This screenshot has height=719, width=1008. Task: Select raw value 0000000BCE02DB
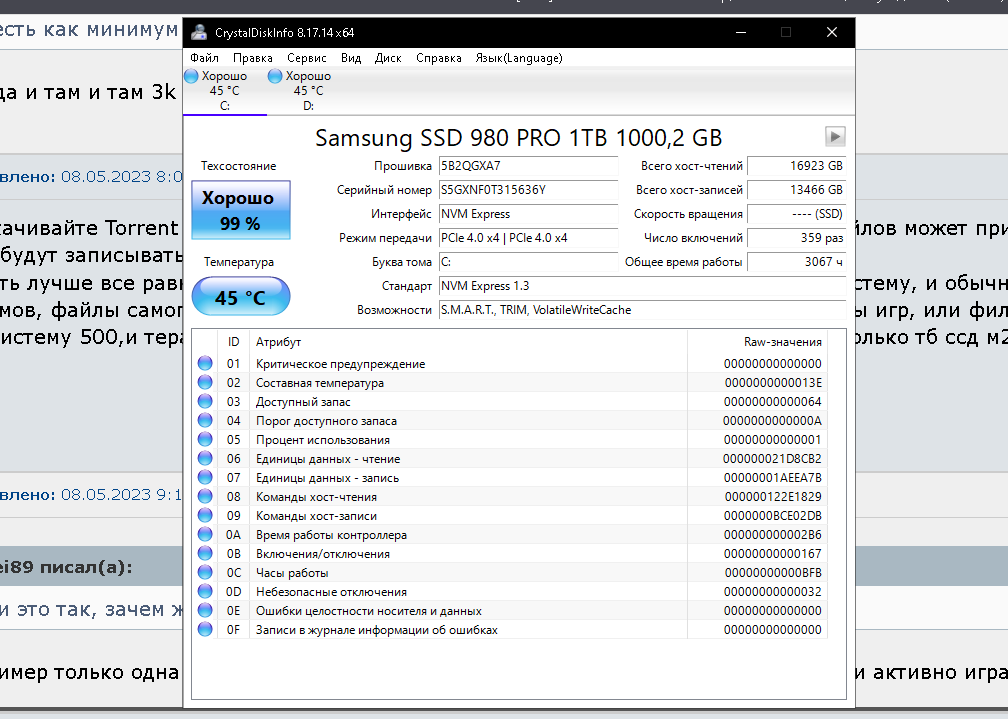(x=772, y=516)
